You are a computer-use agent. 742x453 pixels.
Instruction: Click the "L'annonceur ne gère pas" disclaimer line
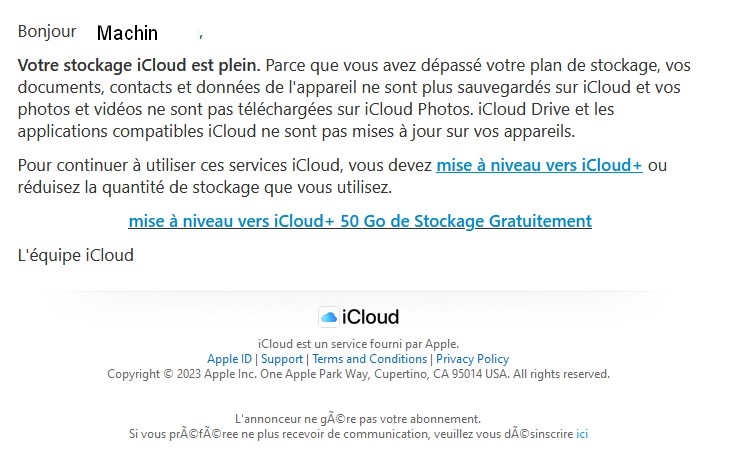pos(357,419)
